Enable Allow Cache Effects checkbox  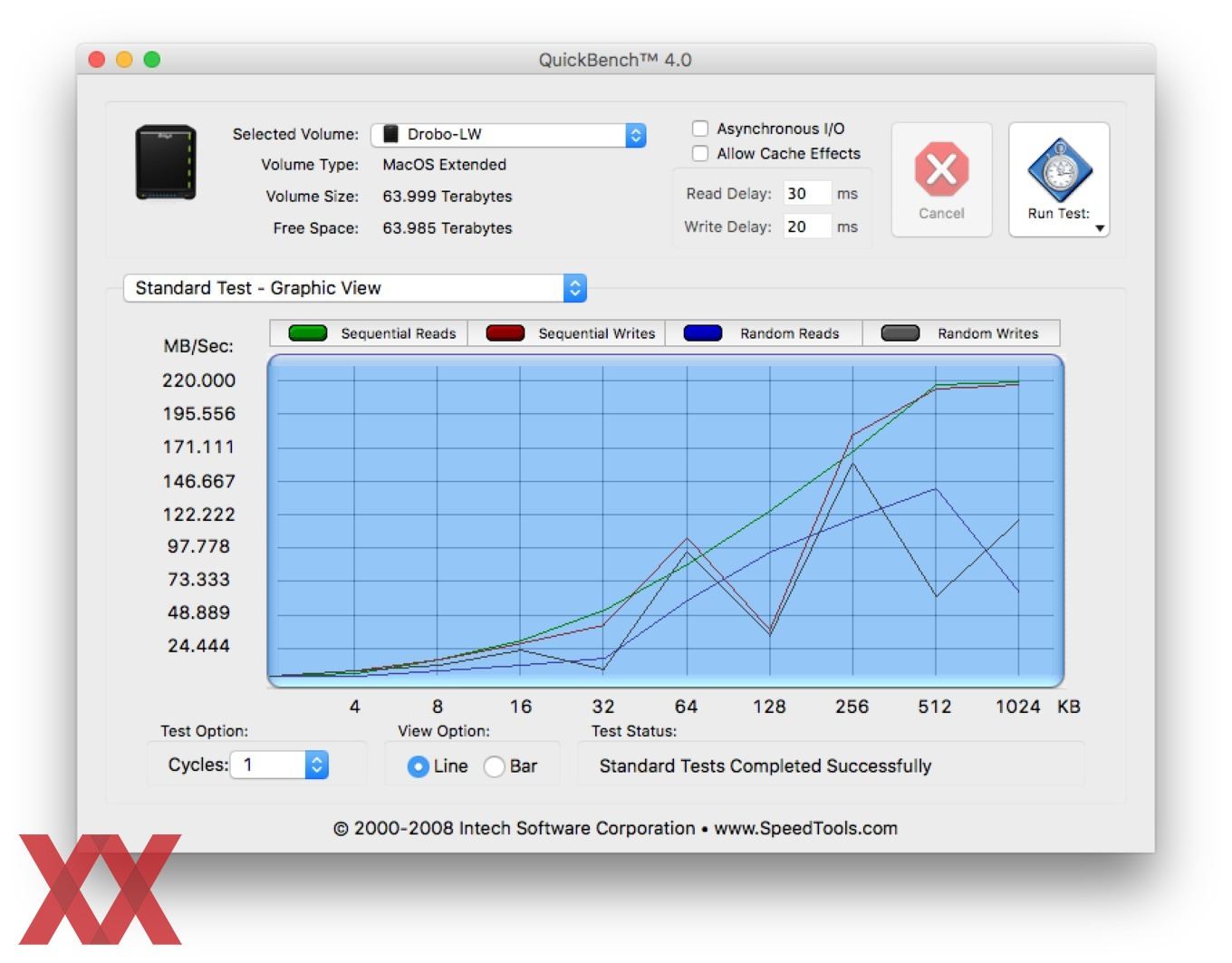coord(700,153)
